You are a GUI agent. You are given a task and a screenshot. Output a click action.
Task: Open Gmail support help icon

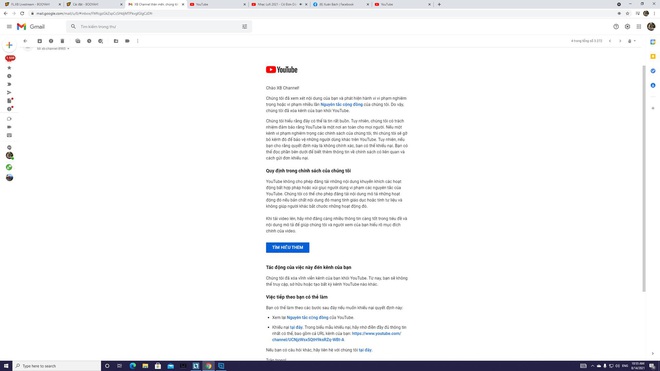pyautogui.click(x=616, y=27)
